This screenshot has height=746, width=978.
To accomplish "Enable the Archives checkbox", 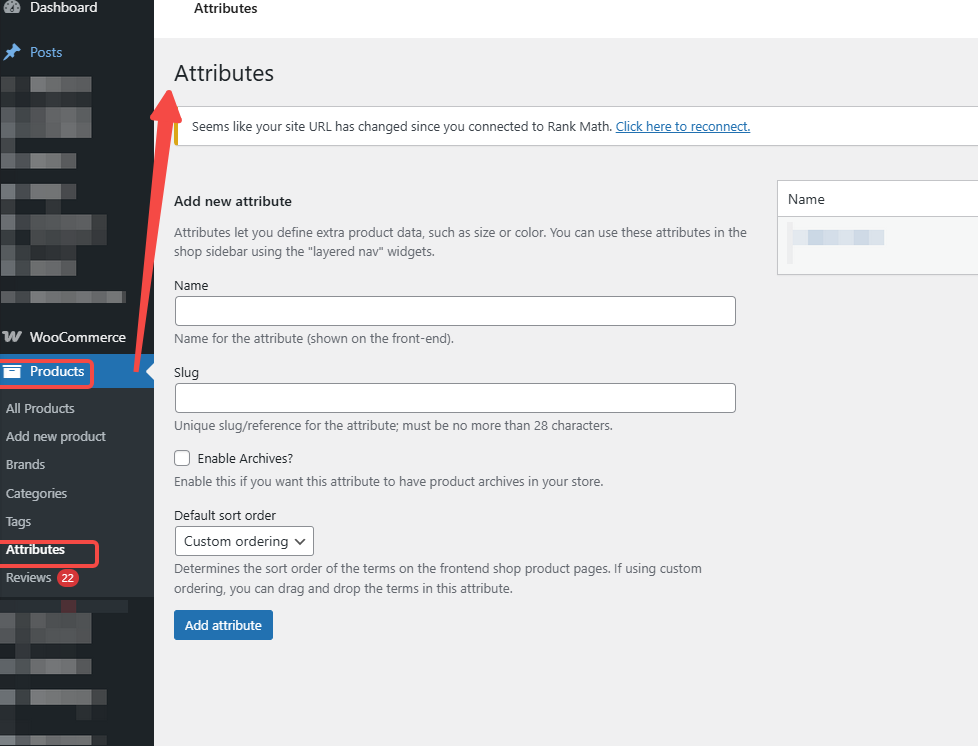I will point(182,458).
